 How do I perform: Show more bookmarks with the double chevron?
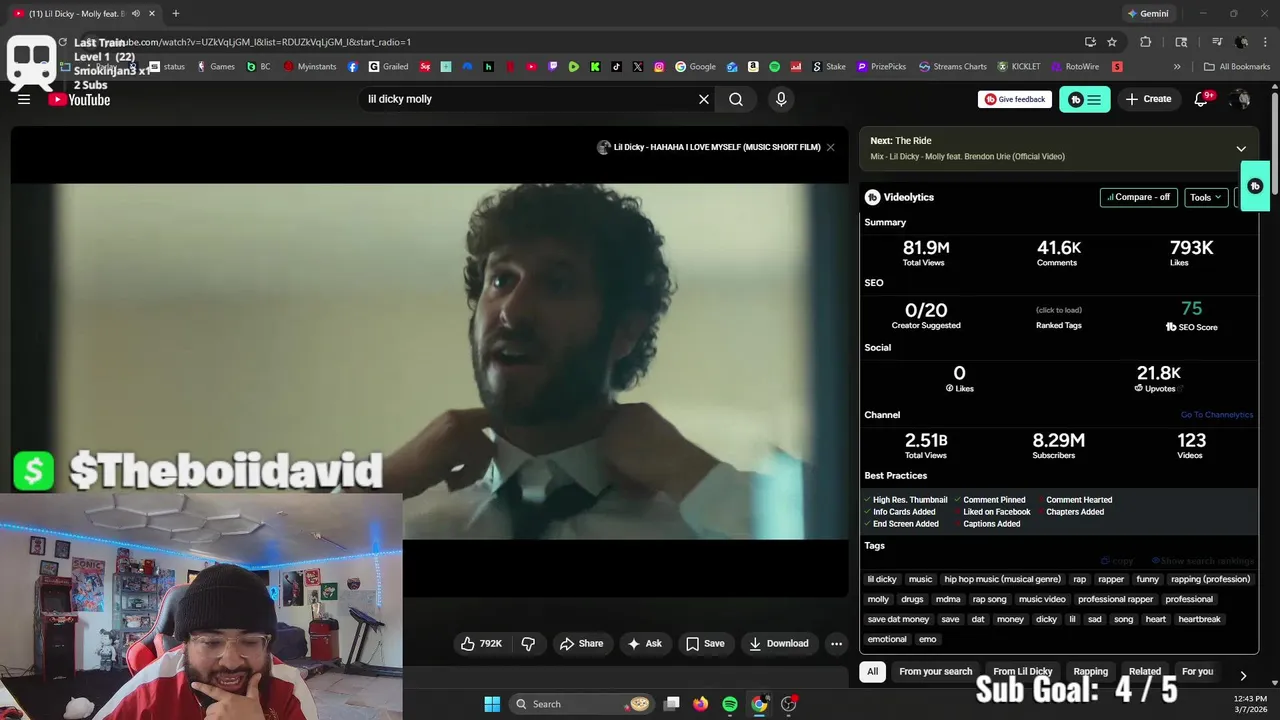(x=1177, y=67)
